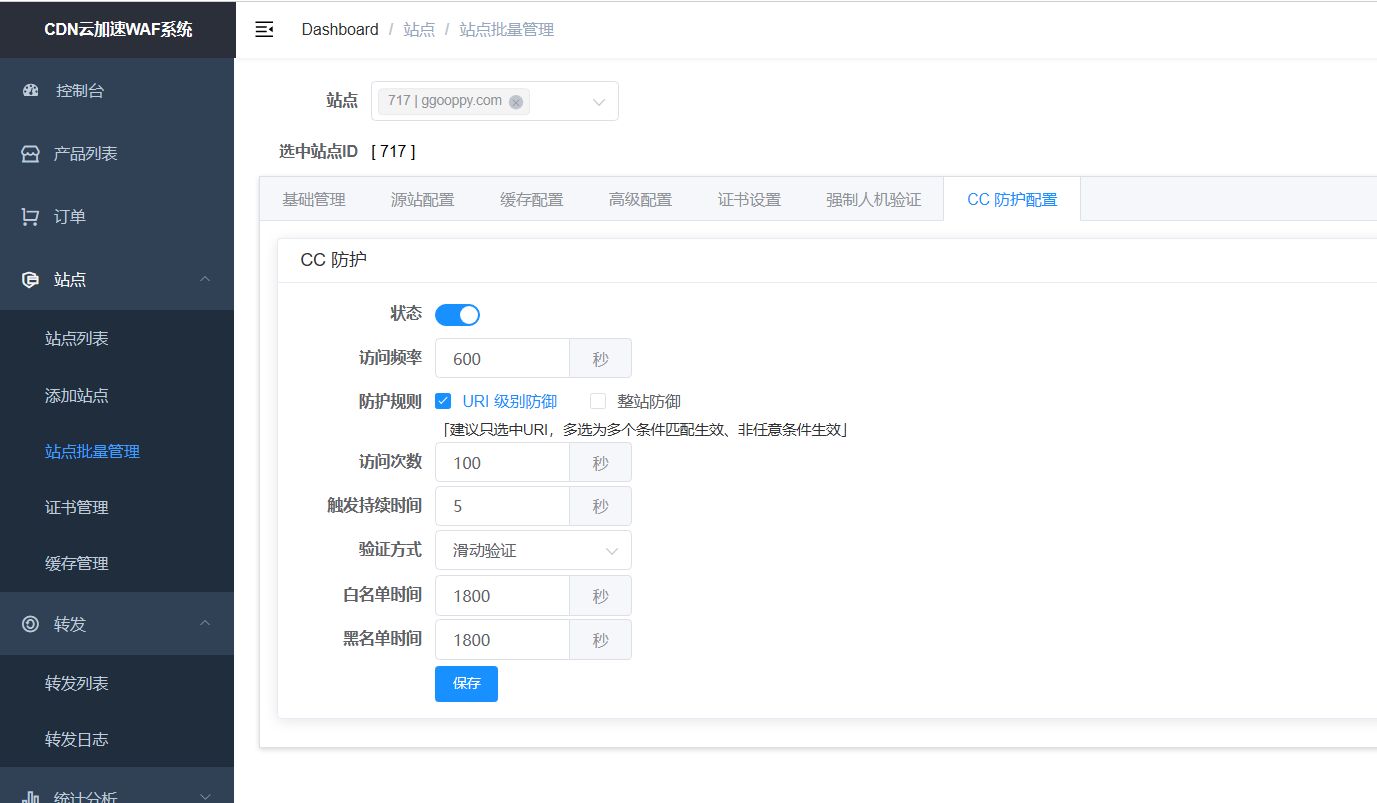This screenshot has width=1377, height=803.
Task: Click the 订单 shopping cart icon
Action: click(x=31, y=217)
